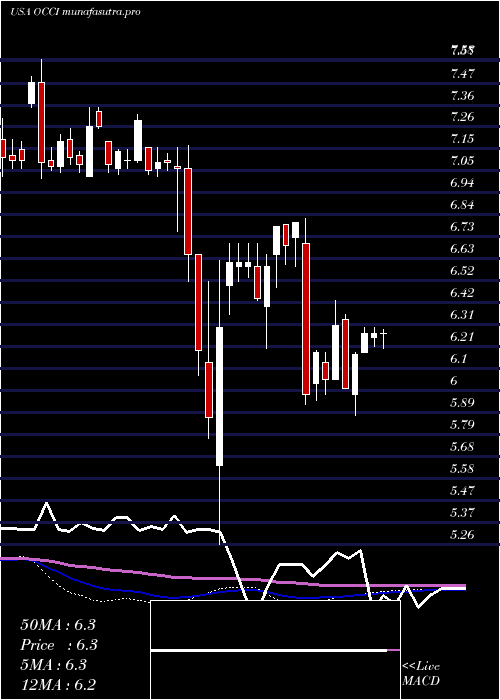Click the 7.26 price axis label
The width and height of the screenshot is (500, 700).
[x=463, y=117]
